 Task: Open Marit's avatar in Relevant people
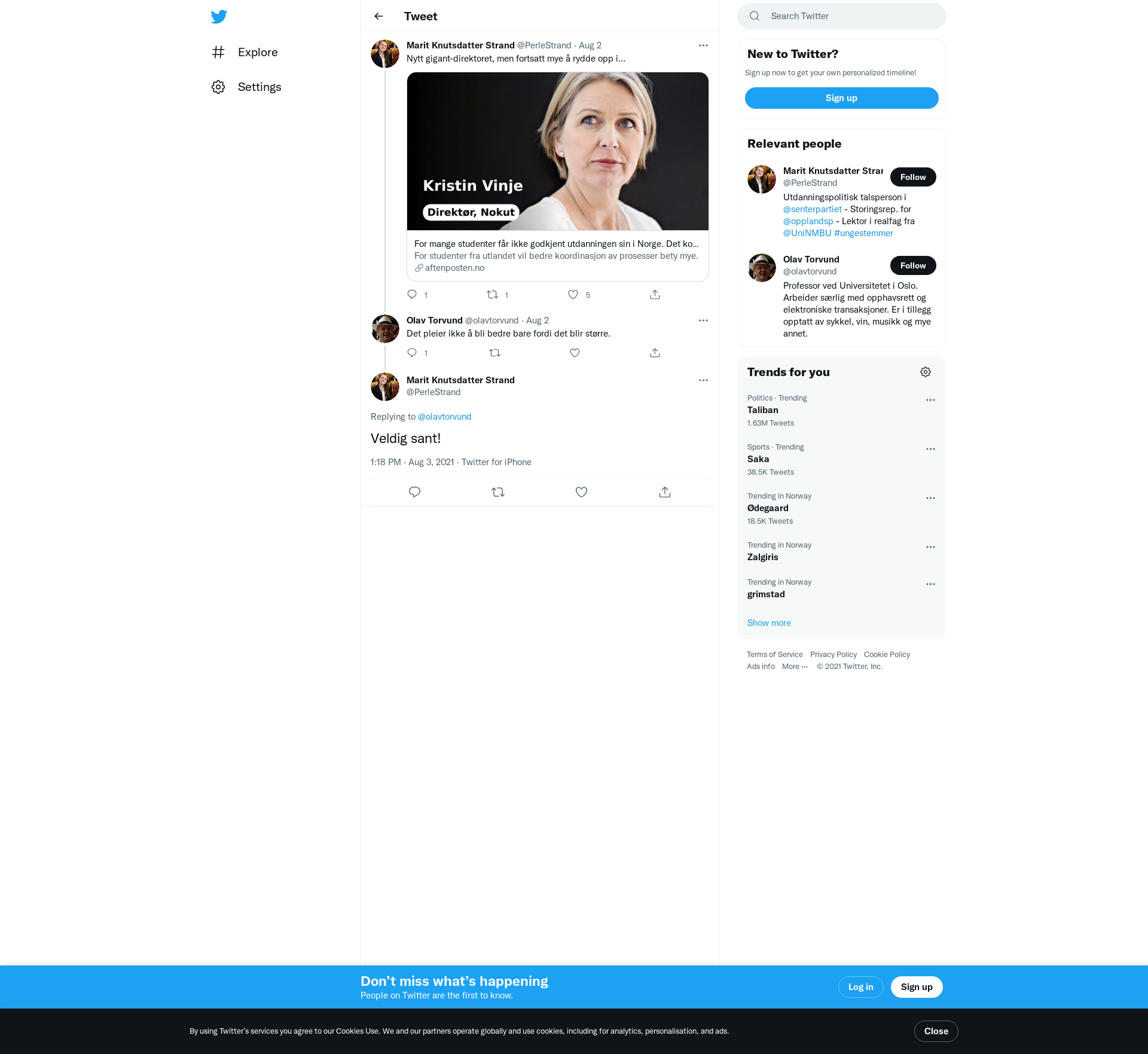[762, 179]
